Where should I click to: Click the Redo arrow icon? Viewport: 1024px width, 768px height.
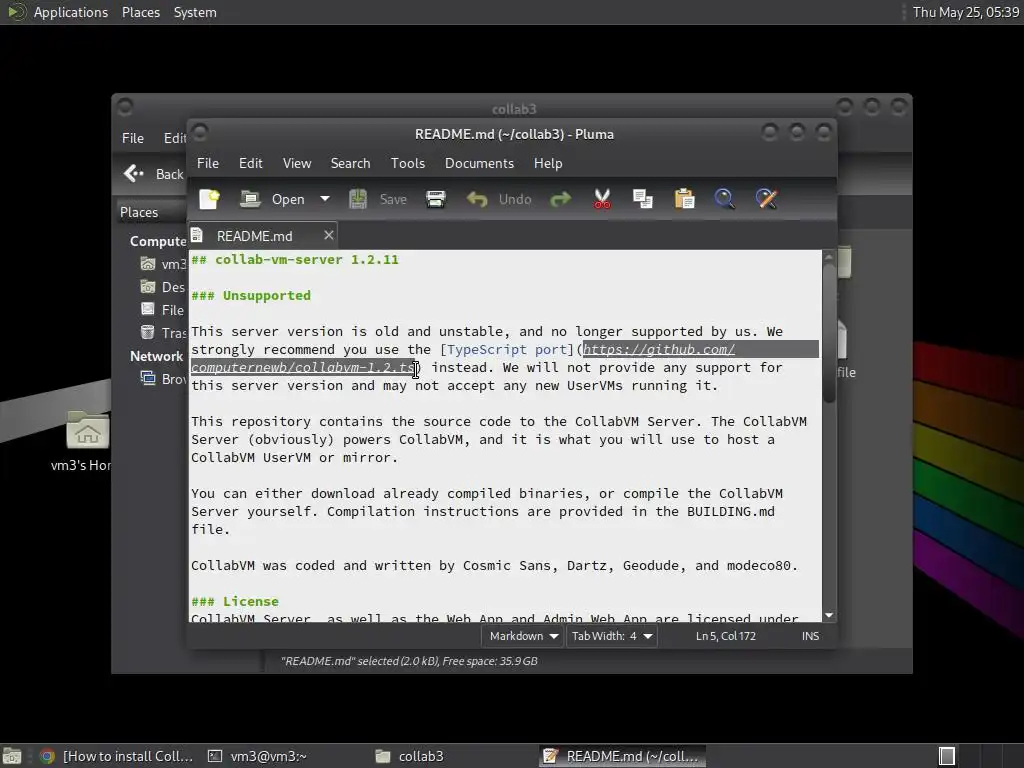(x=560, y=199)
